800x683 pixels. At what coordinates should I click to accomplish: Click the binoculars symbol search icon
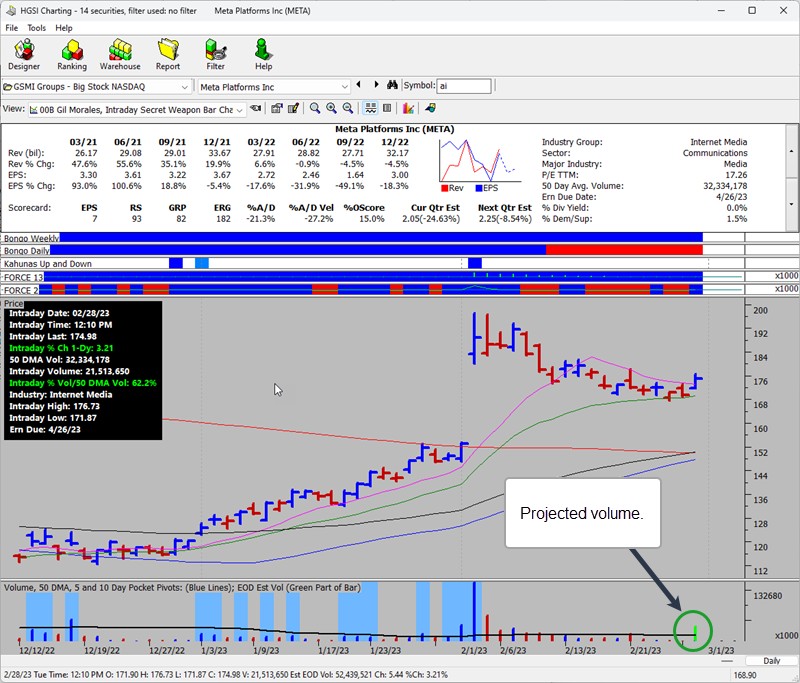393,87
